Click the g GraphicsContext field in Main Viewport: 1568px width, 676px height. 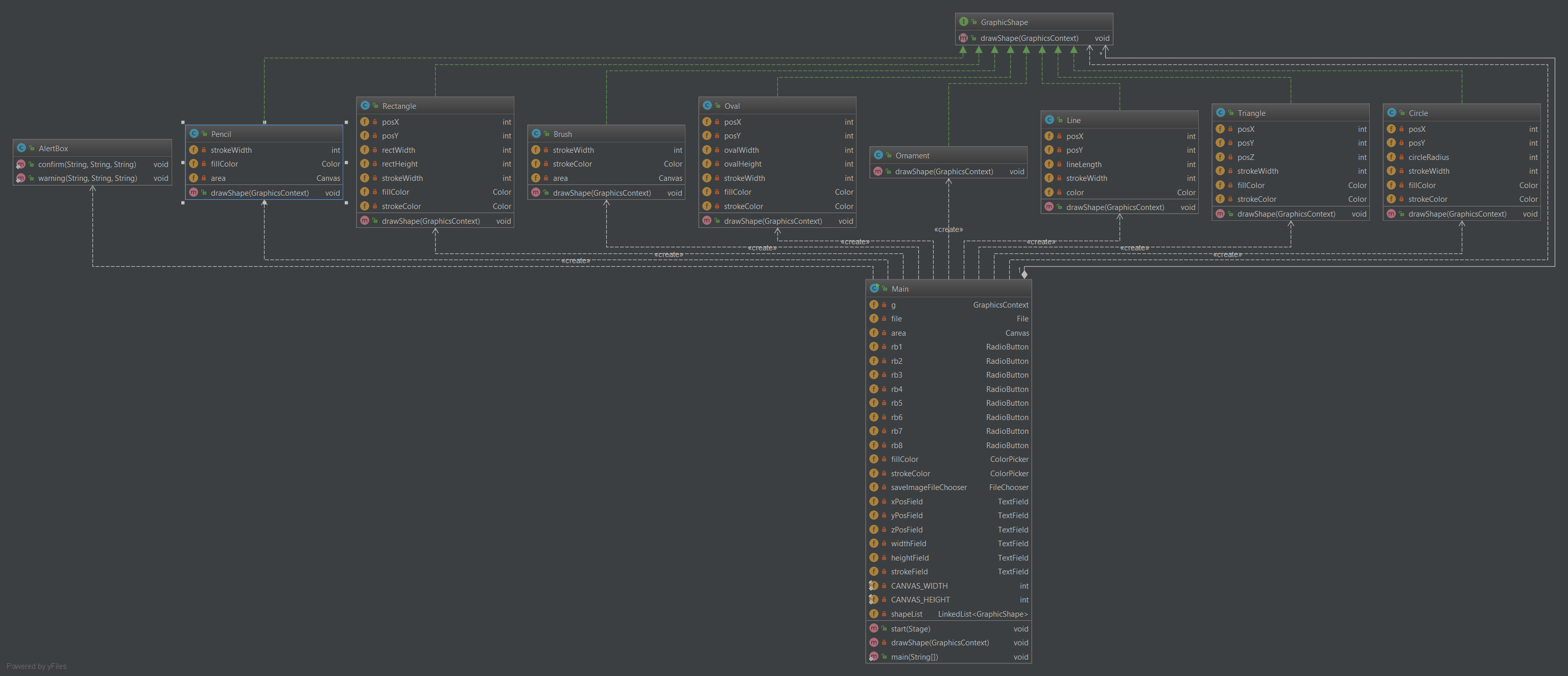point(948,305)
